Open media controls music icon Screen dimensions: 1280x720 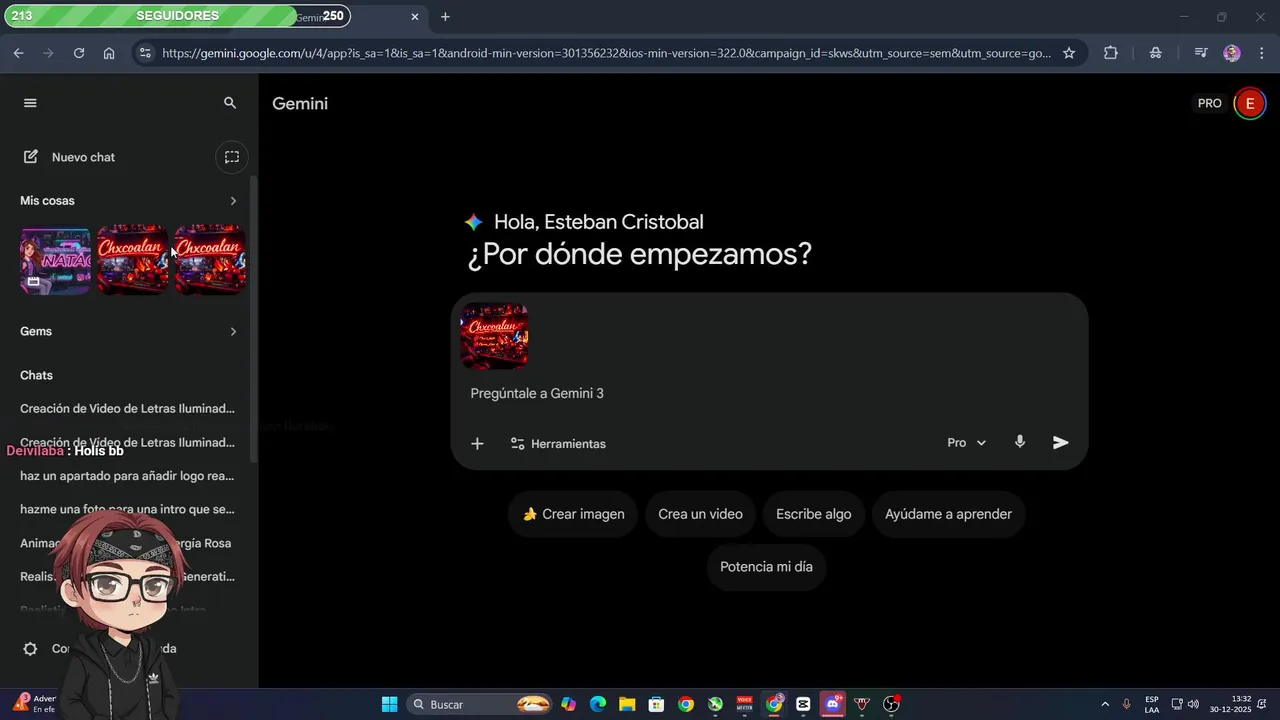(x=1201, y=53)
